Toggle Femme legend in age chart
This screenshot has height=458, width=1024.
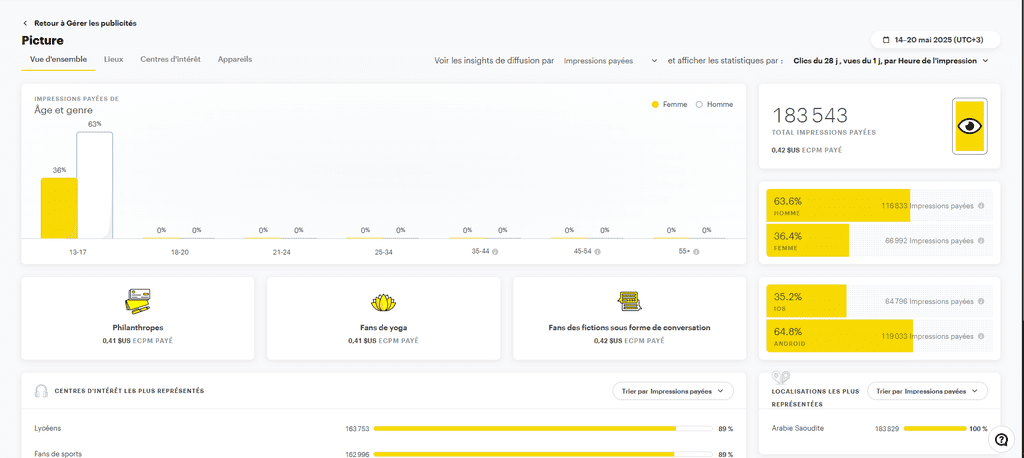668,104
